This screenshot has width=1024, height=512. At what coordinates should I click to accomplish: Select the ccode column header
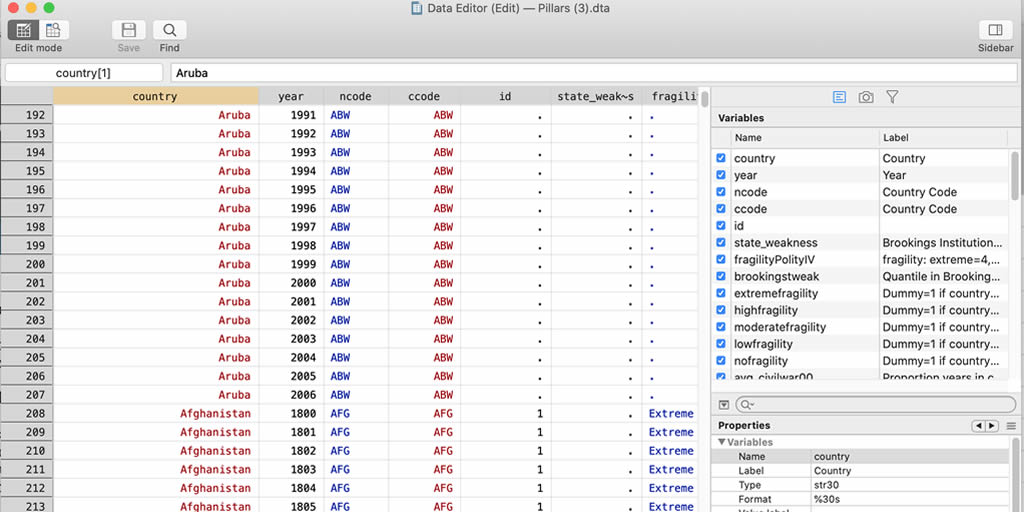[x=424, y=96]
